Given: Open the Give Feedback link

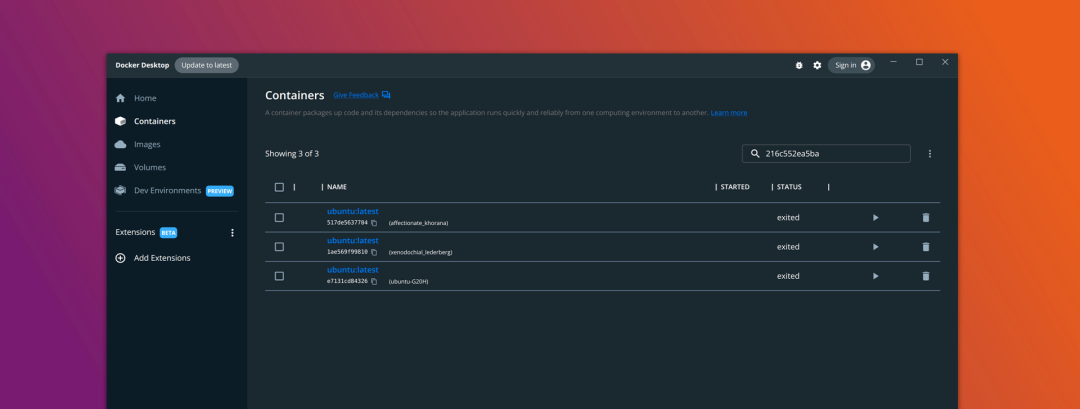Looking at the screenshot, I should pos(356,95).
